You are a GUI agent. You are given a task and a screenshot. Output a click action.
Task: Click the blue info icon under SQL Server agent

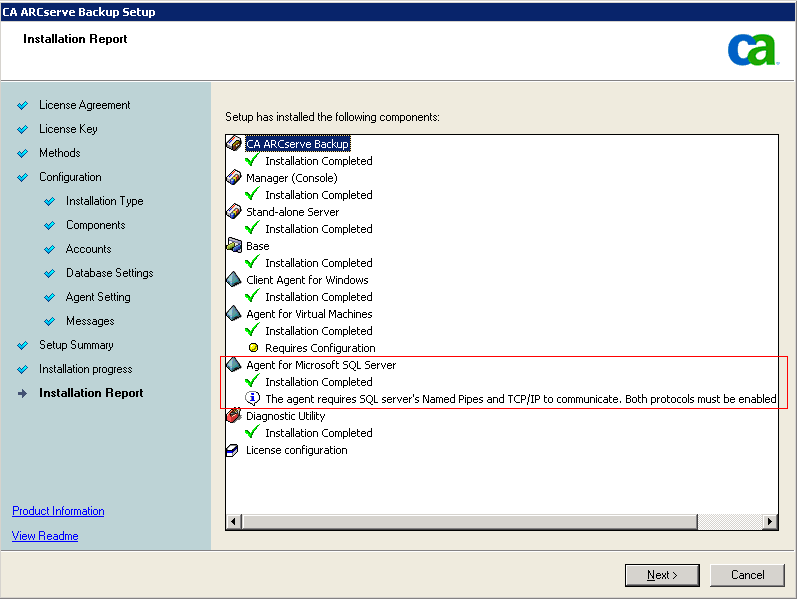point(253,399)
